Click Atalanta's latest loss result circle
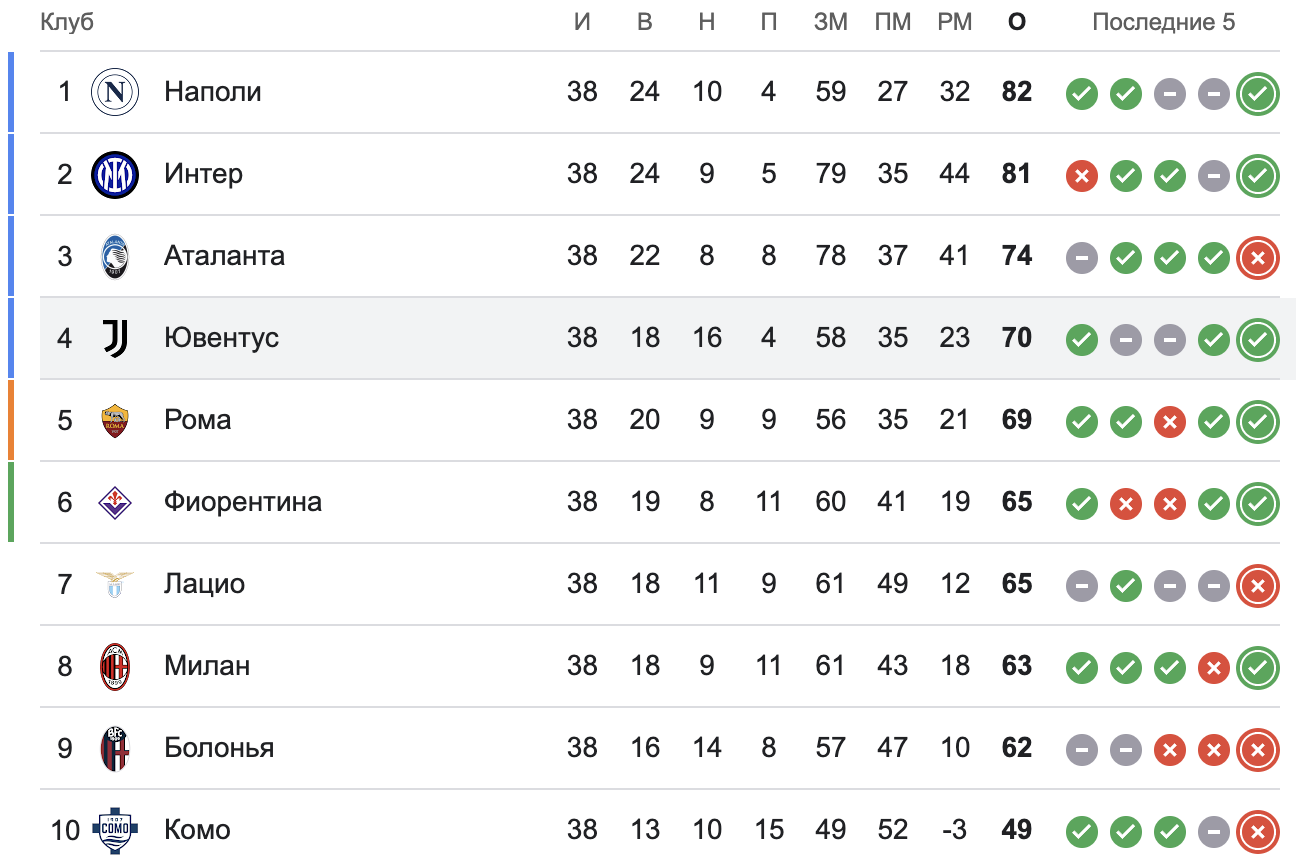 pos(1258,259)
